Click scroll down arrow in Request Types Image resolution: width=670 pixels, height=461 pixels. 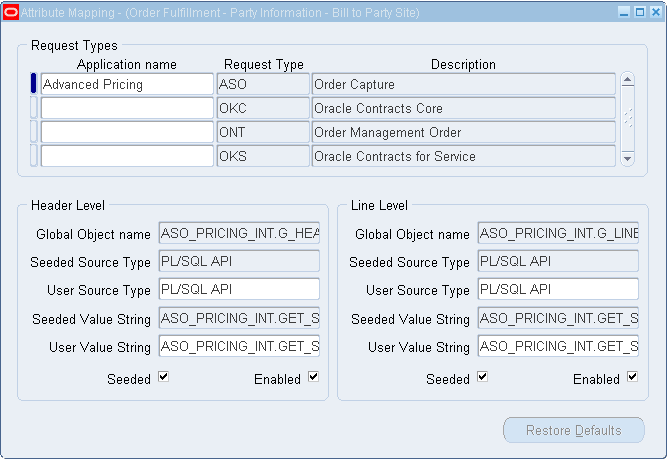(627, 159)
